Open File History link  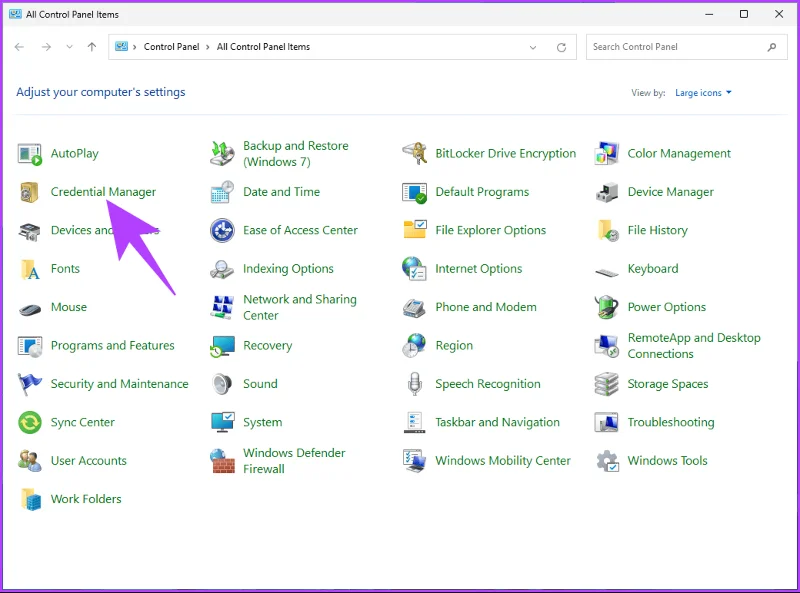coord(658,231)
